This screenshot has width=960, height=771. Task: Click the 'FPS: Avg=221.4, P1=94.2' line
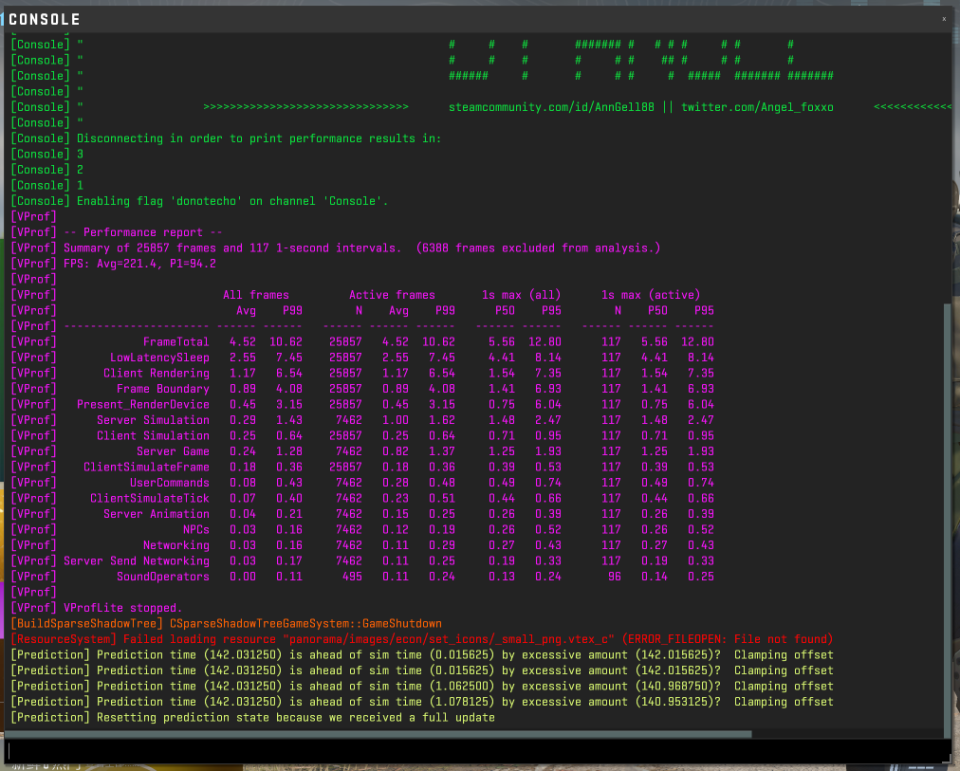(x=113, y=264)
